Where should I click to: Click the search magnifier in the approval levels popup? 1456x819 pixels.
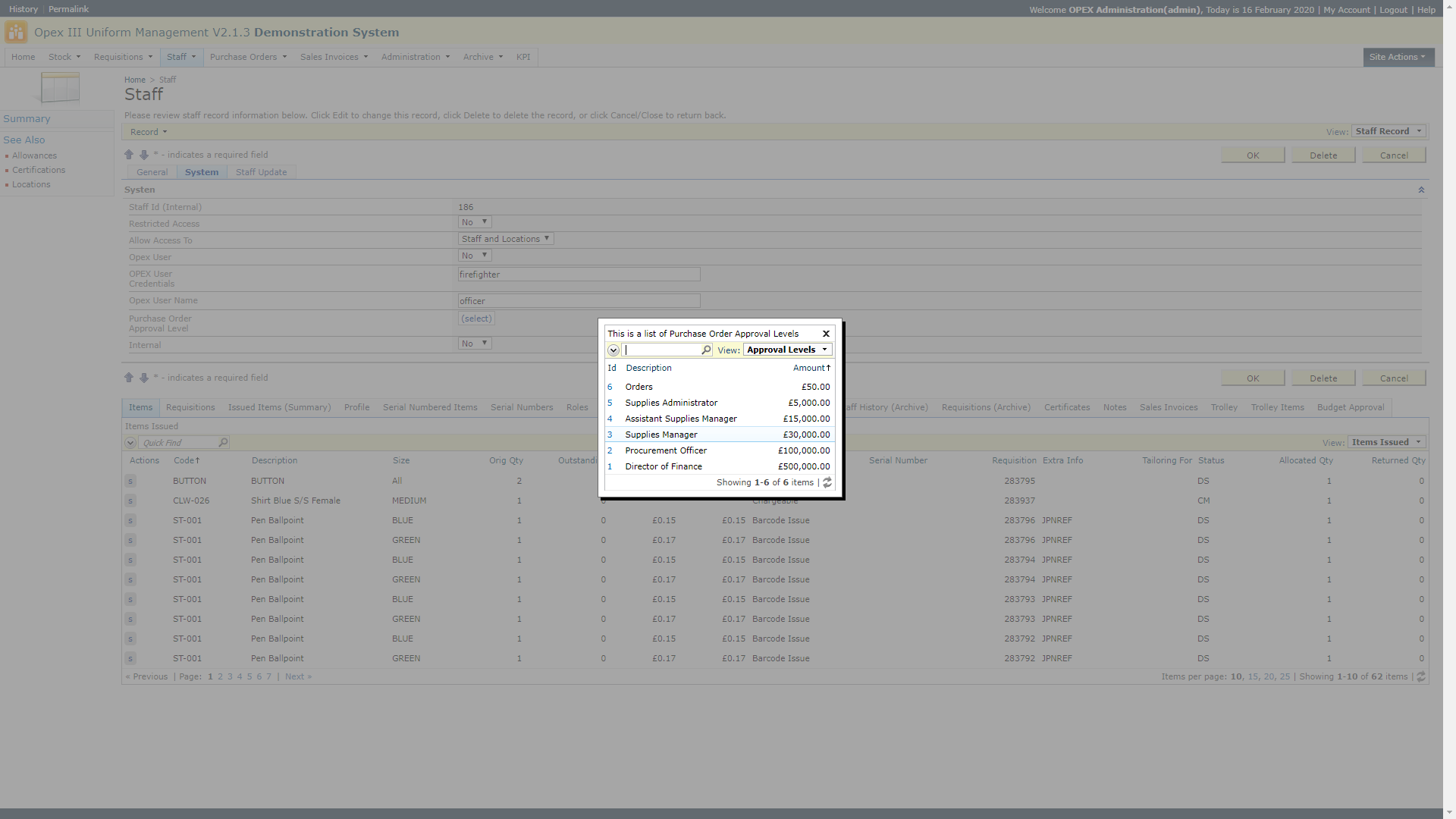coord(706,350)
